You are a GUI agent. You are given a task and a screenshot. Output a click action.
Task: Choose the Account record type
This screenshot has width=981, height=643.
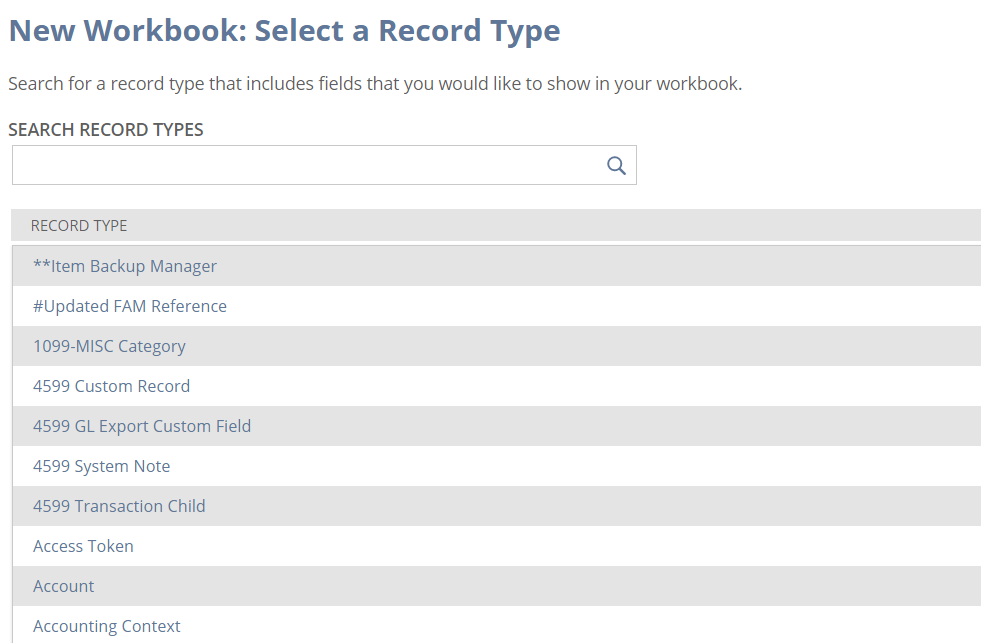click(64, 586)
